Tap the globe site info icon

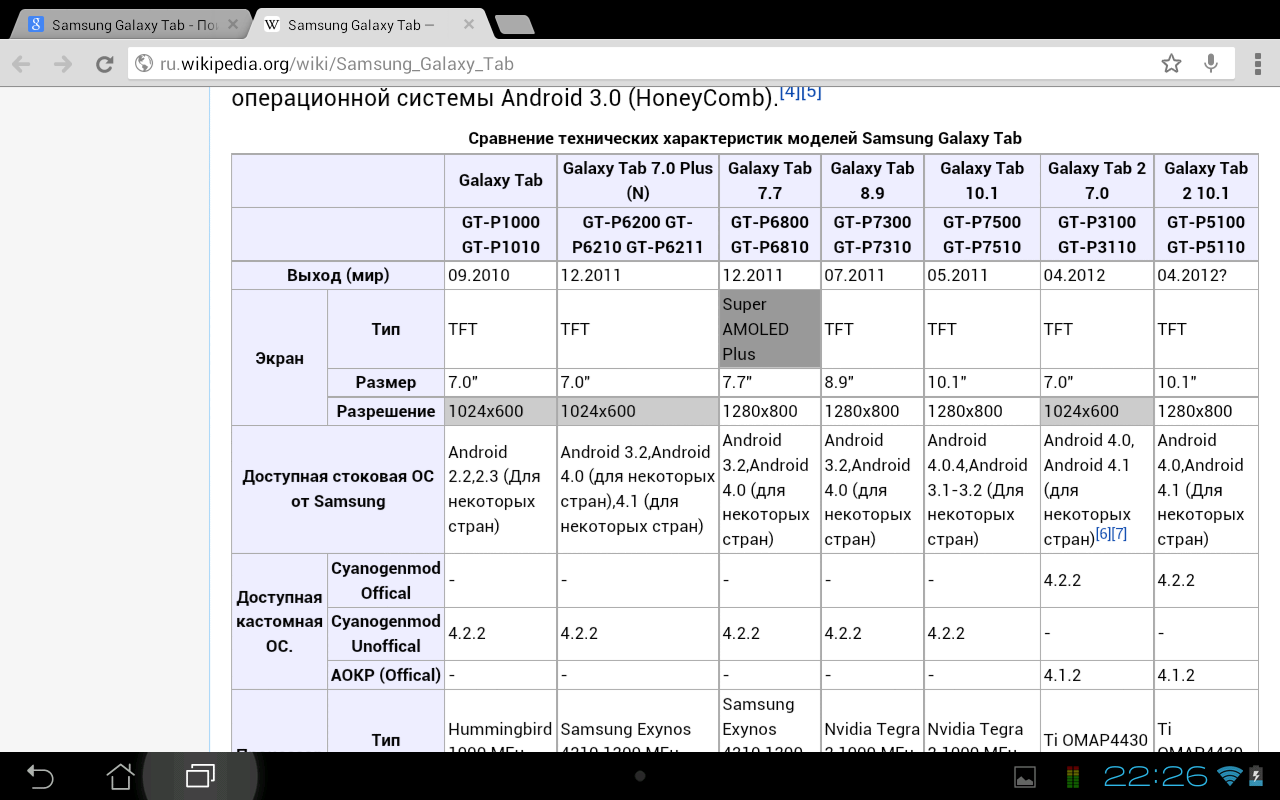[144, 64]
